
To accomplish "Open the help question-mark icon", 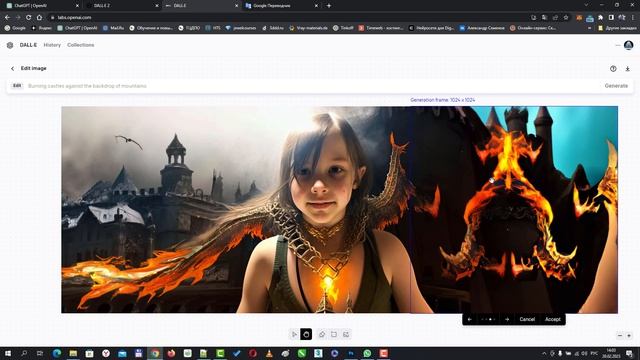I will coord(613,69).
